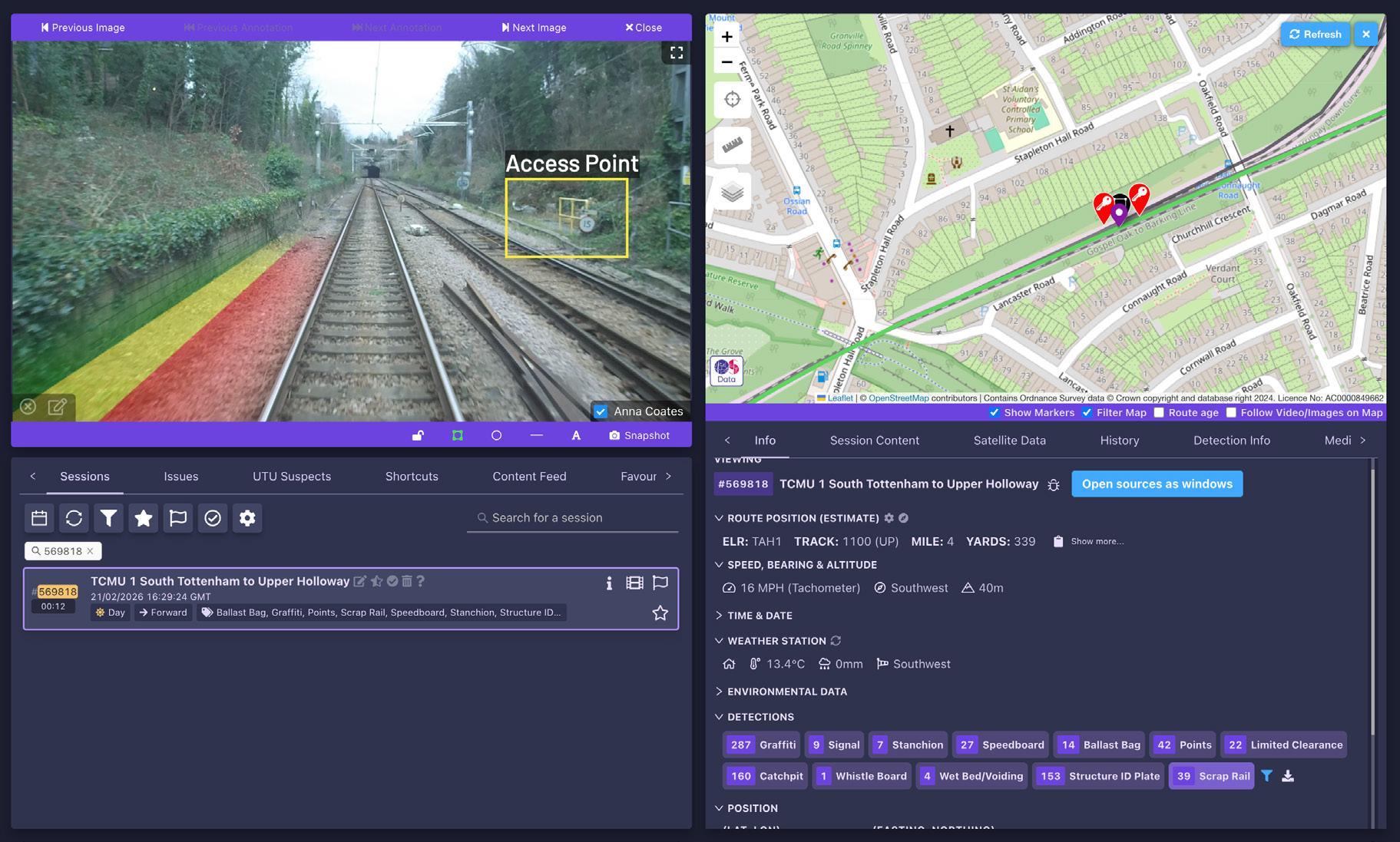Click the Search for a session field
Viewport: 1400px width, 842px height.
tap(573, 518)
